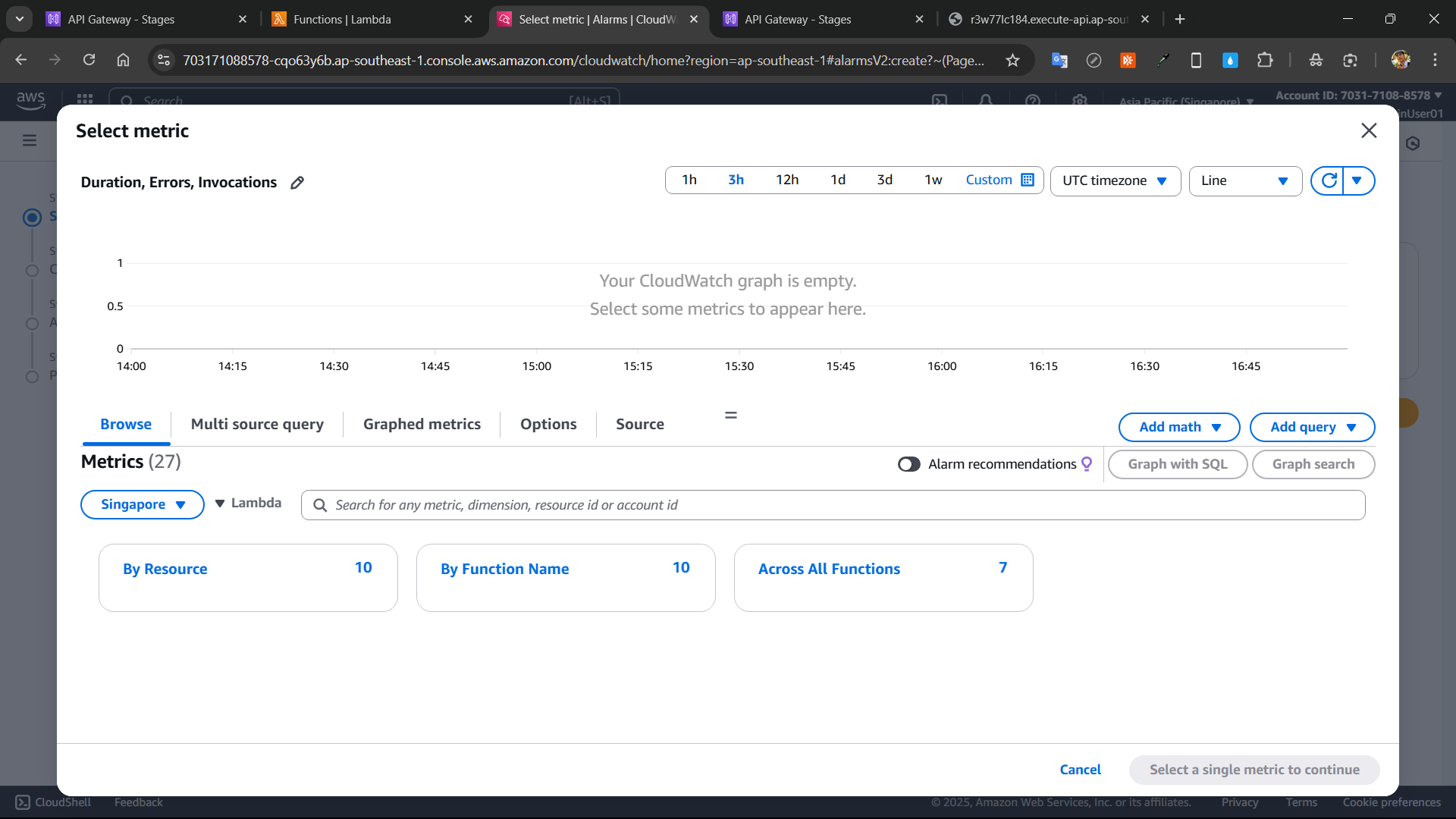The height and width of the screenshot is (819, 1456).
Task: Open AWS services grid menu
Action: click(85, 99)
